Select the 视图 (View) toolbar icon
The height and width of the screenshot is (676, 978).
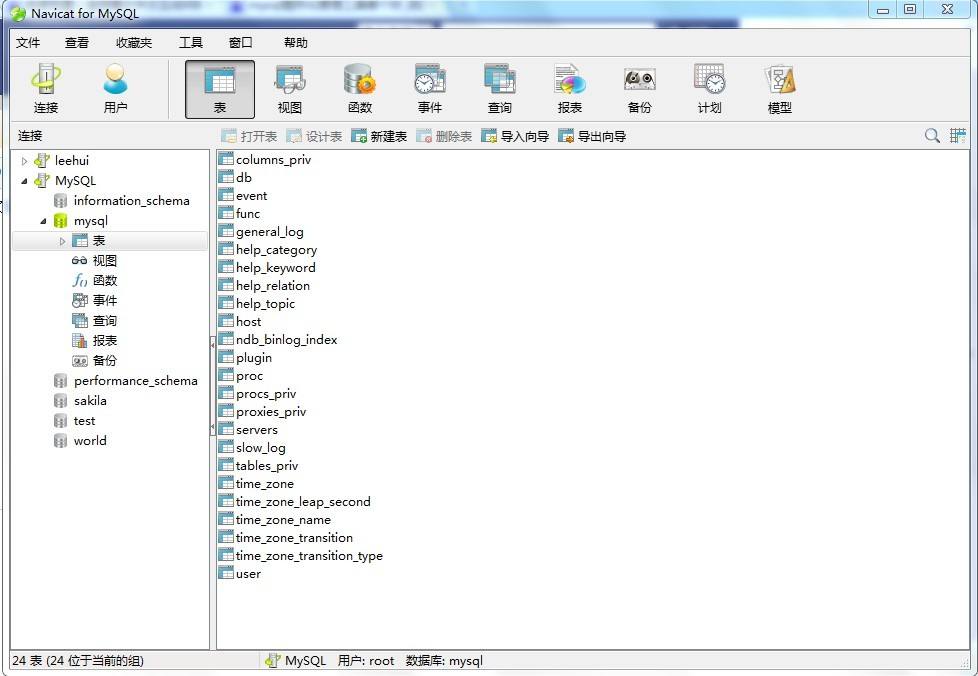point(290,89)
